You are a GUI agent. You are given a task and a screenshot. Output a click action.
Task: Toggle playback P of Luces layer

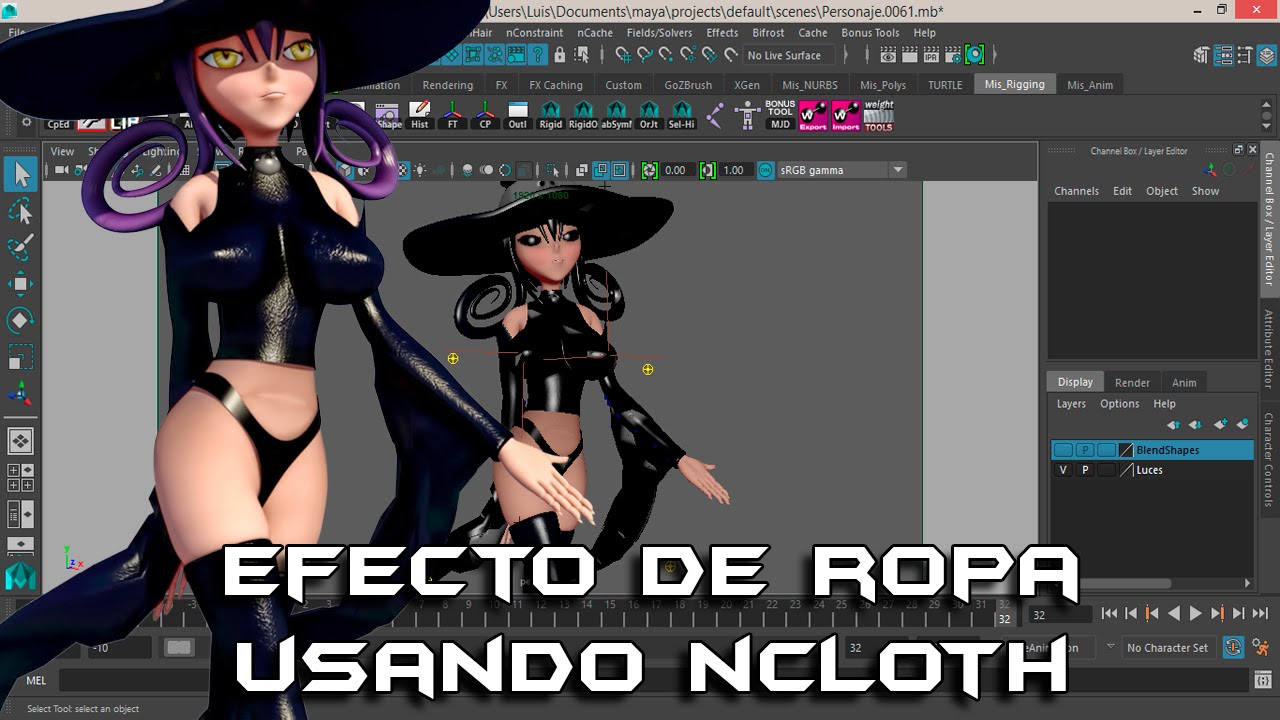coord(1085,470)
